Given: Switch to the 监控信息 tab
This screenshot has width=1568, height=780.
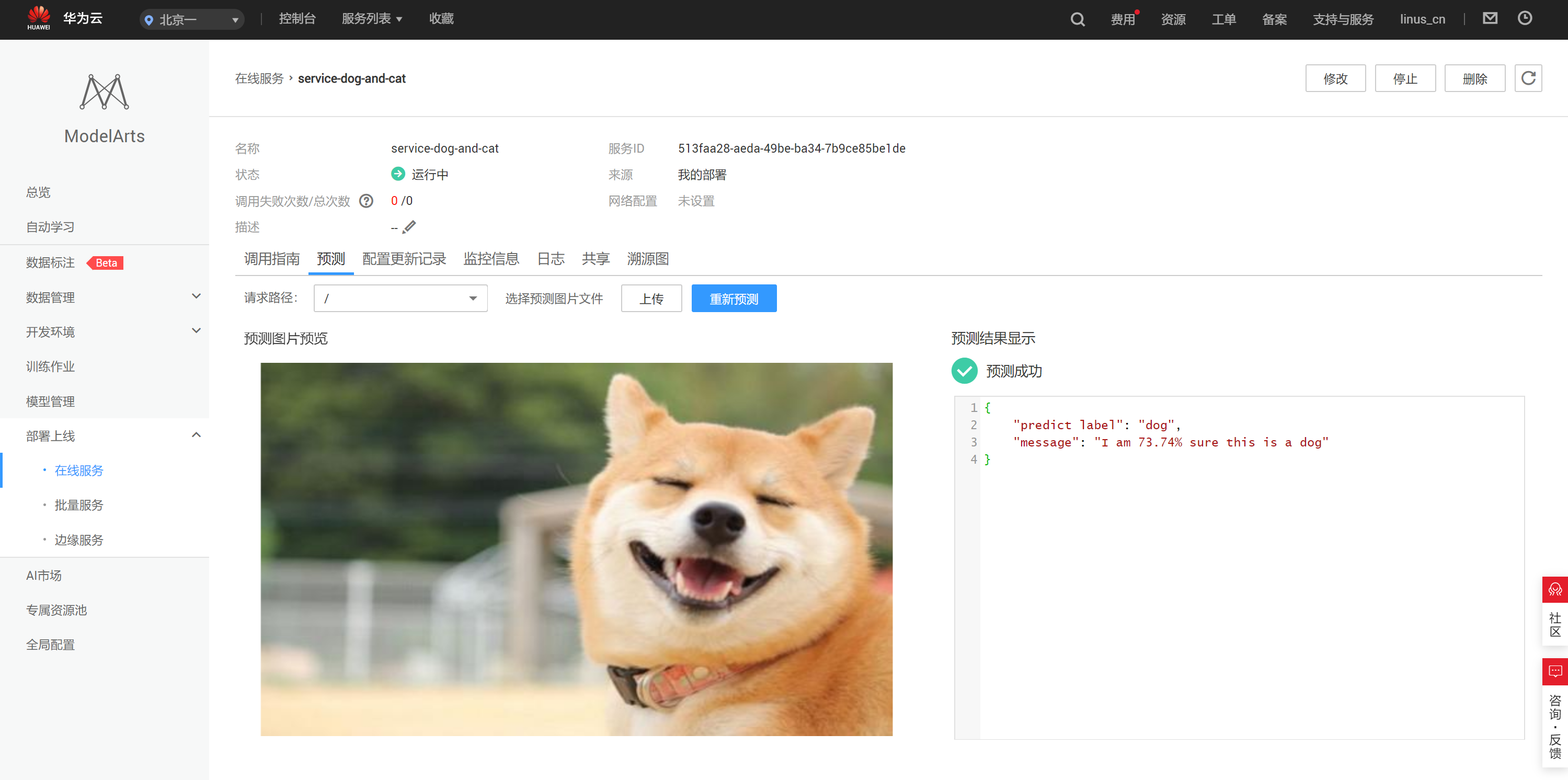Looking at the screenshot, I should [490, 259].
